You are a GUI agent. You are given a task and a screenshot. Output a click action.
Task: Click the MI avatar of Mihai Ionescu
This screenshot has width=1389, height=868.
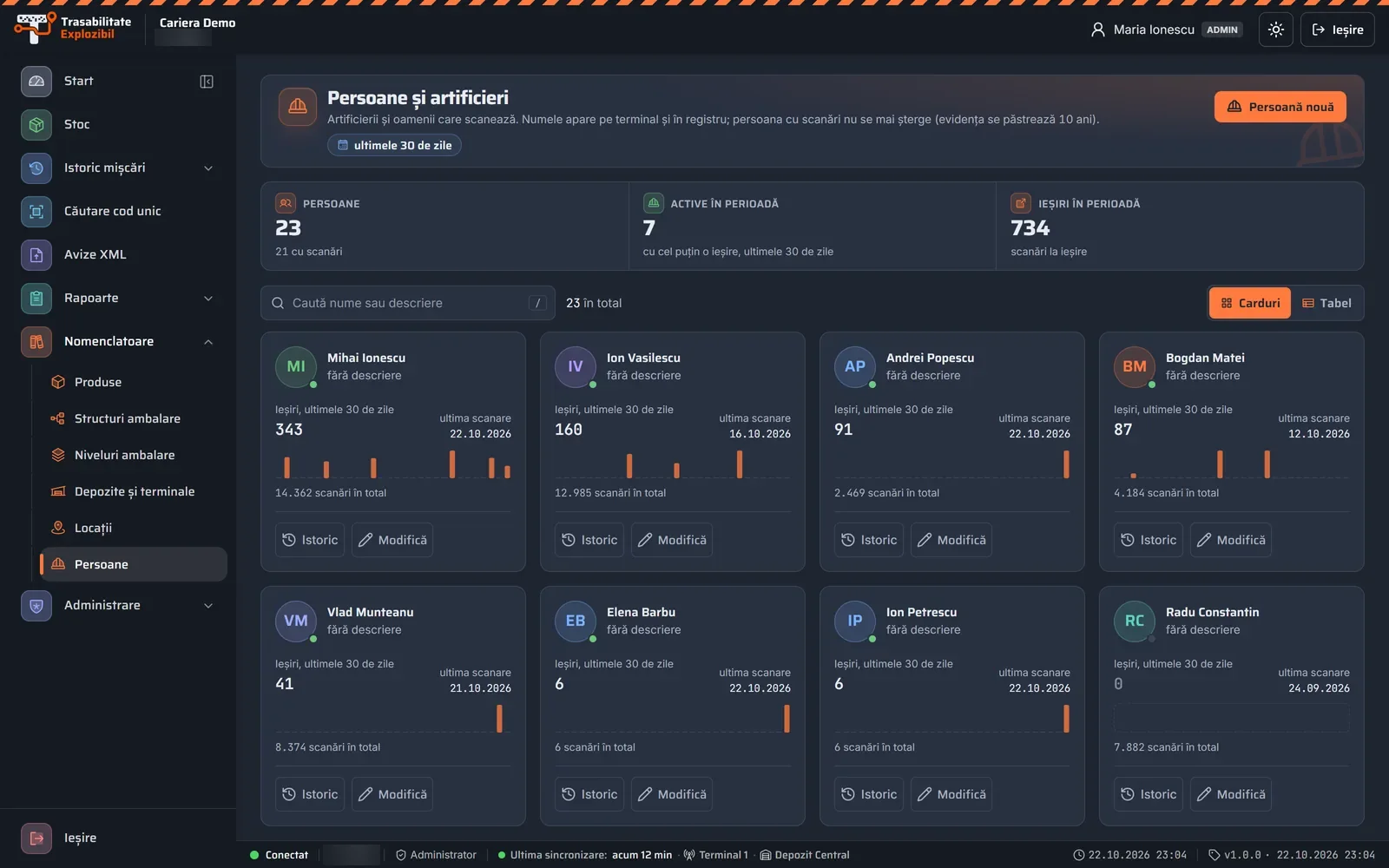coord(296,366)
